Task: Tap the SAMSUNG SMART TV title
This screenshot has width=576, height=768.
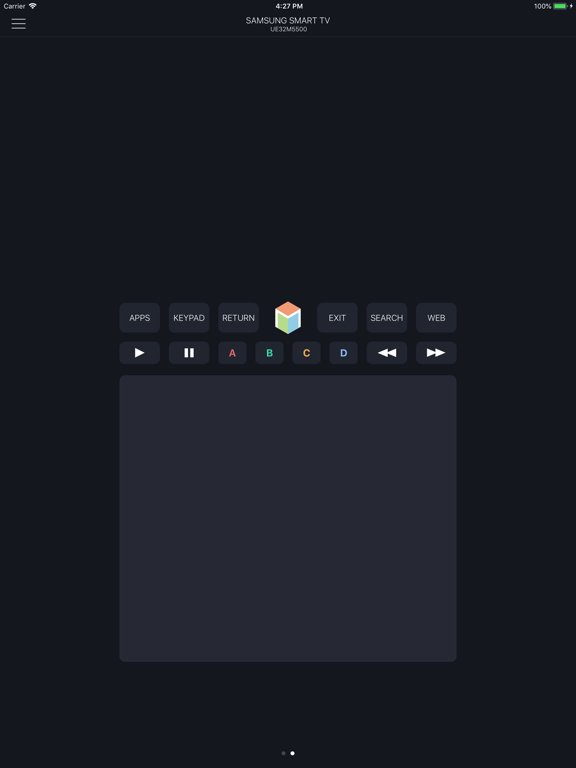Action: [288, 21]
